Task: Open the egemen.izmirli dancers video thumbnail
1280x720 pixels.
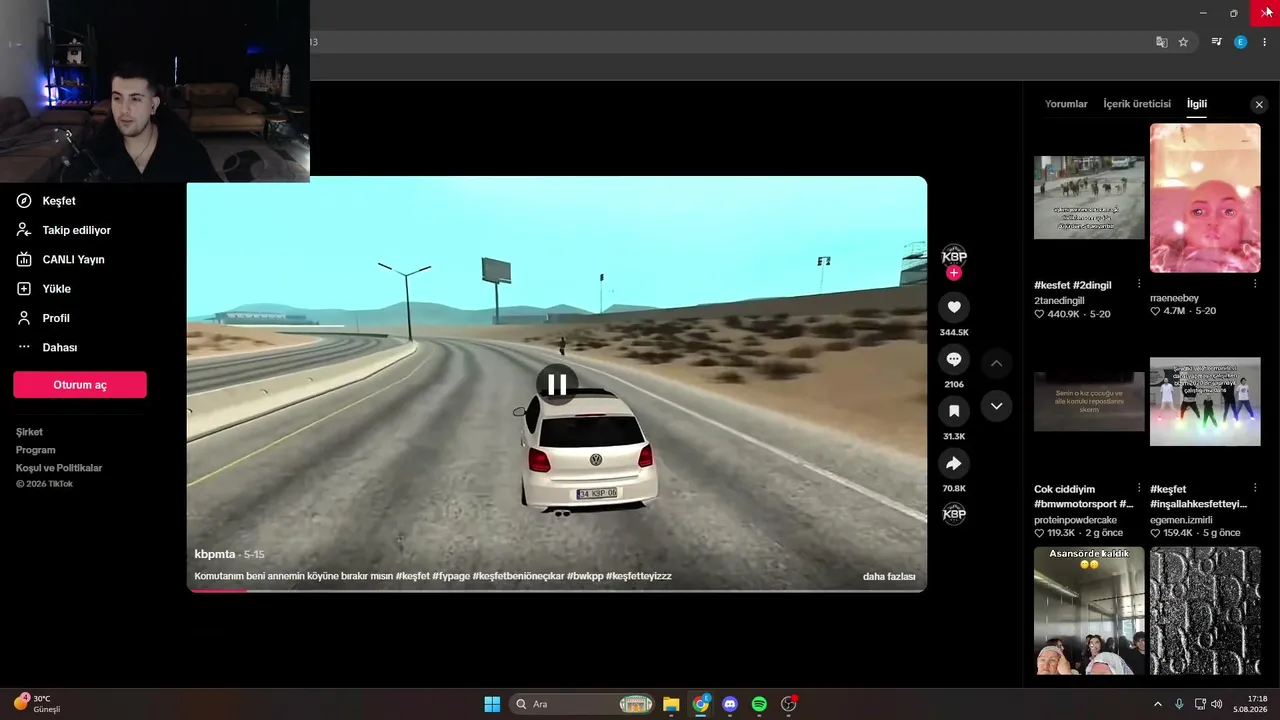Action: point(1205,402)
